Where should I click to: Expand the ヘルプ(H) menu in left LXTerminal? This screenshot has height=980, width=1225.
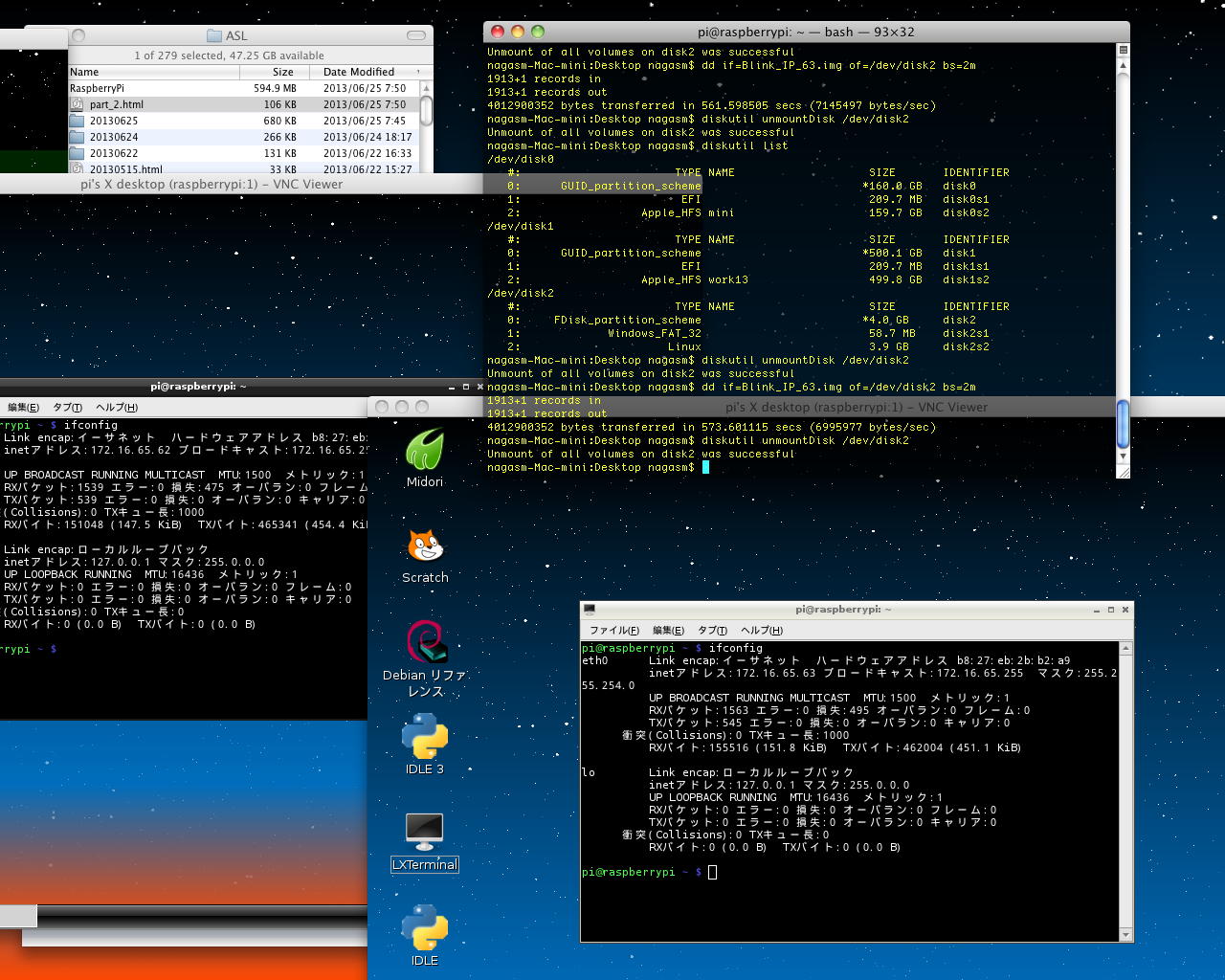tap(117, 408)
